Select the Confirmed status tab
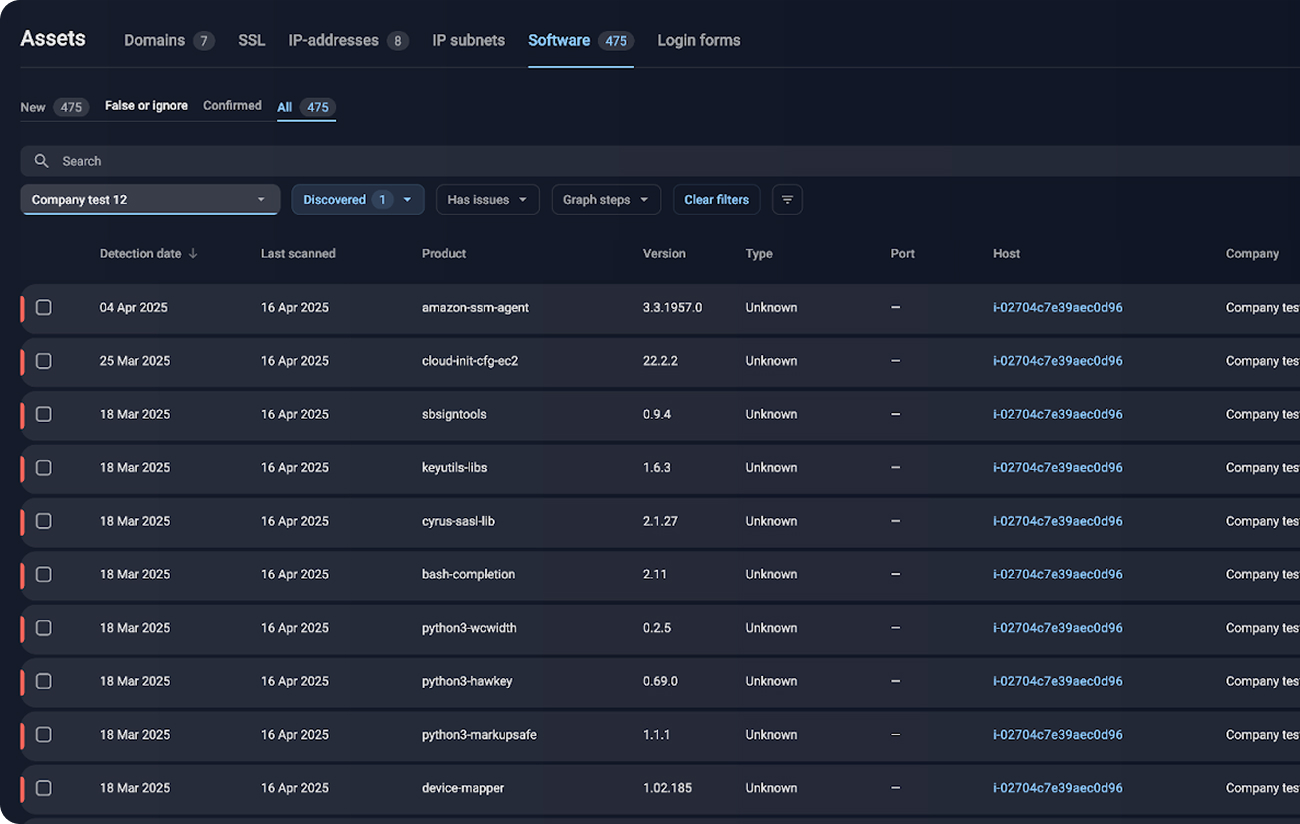This screenshot has height=824, width=1300. pos(232,106)
